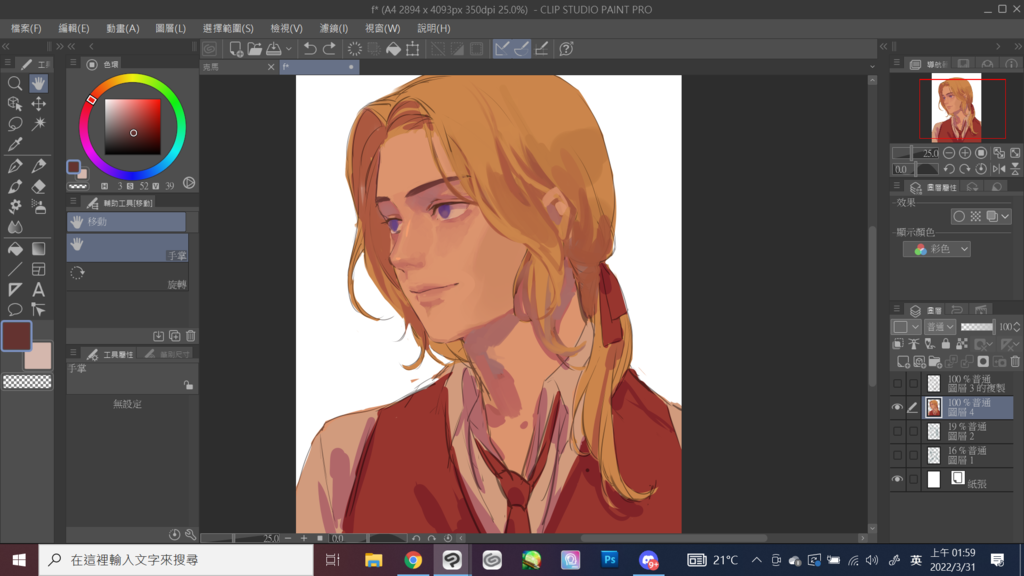Toggle snap to special ruler in toolbar
This screenshot has height=576, width=1024.
tap(522, 49)
